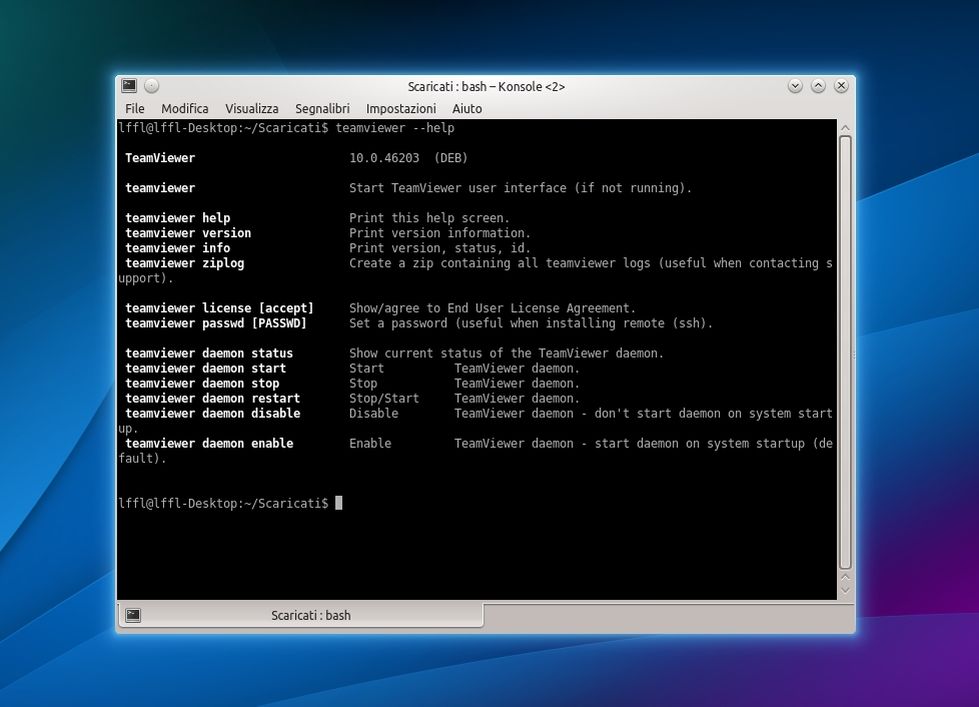Click the 'teamviewer info' line
979x707 pixels.
178,248
